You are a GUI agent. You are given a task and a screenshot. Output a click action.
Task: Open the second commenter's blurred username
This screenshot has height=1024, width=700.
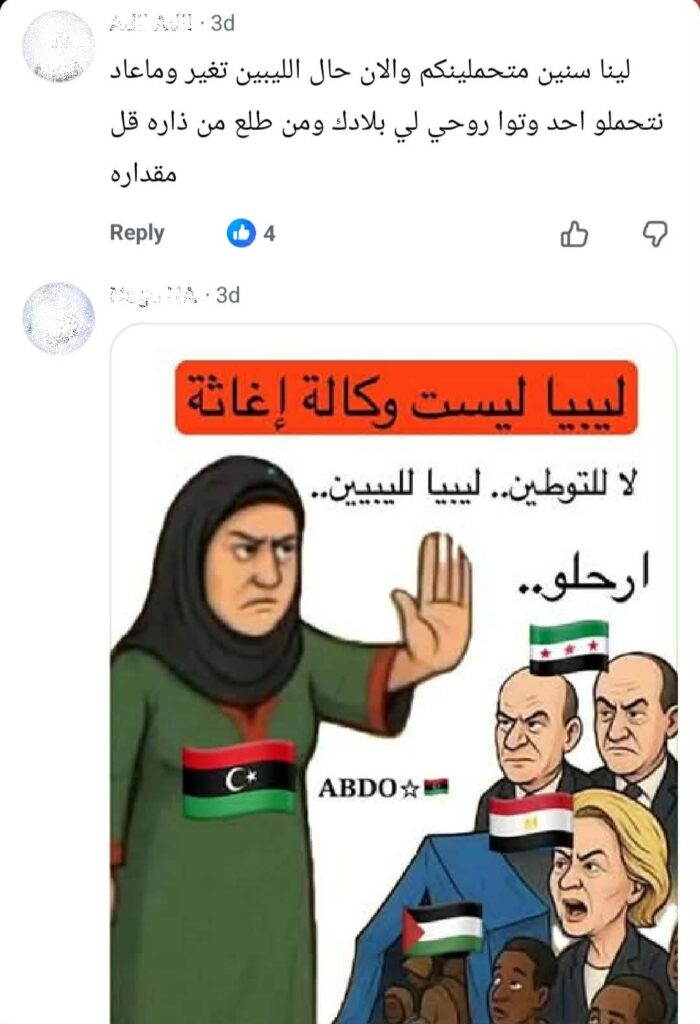(x=153, y=295)
